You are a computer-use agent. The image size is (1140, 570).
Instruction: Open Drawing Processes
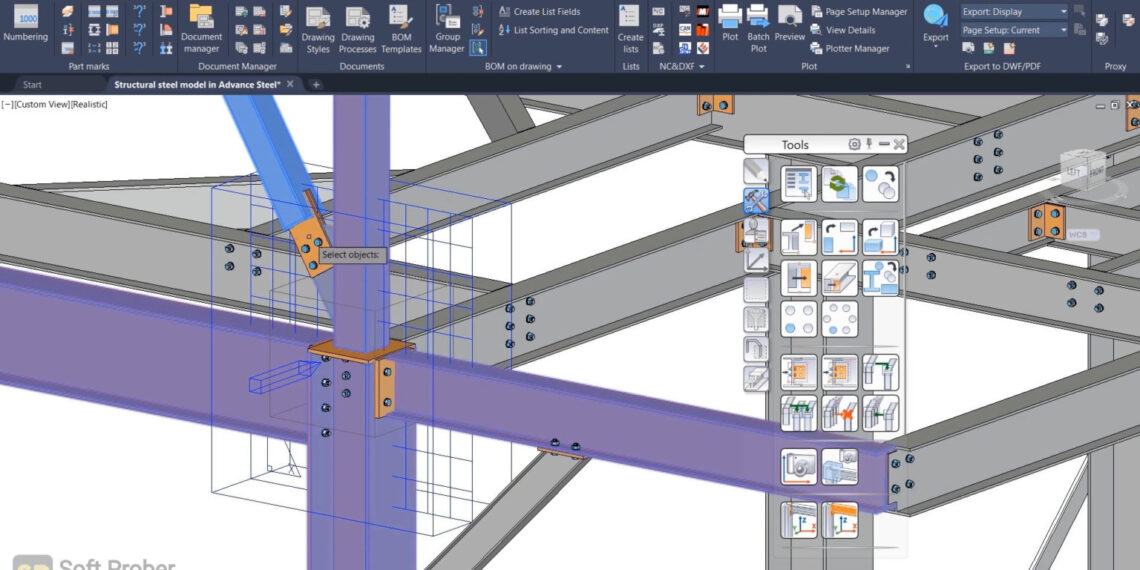click(x=358, y=31)
